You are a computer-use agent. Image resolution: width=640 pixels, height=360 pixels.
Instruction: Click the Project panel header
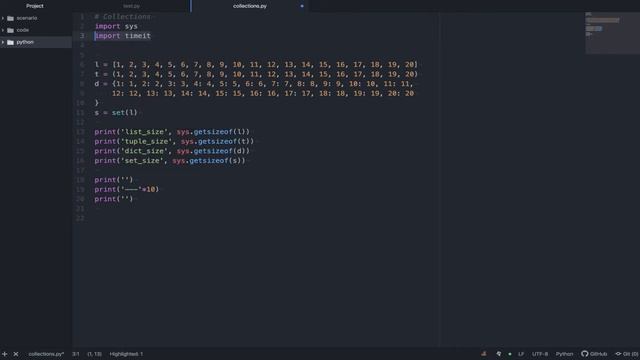35,6
